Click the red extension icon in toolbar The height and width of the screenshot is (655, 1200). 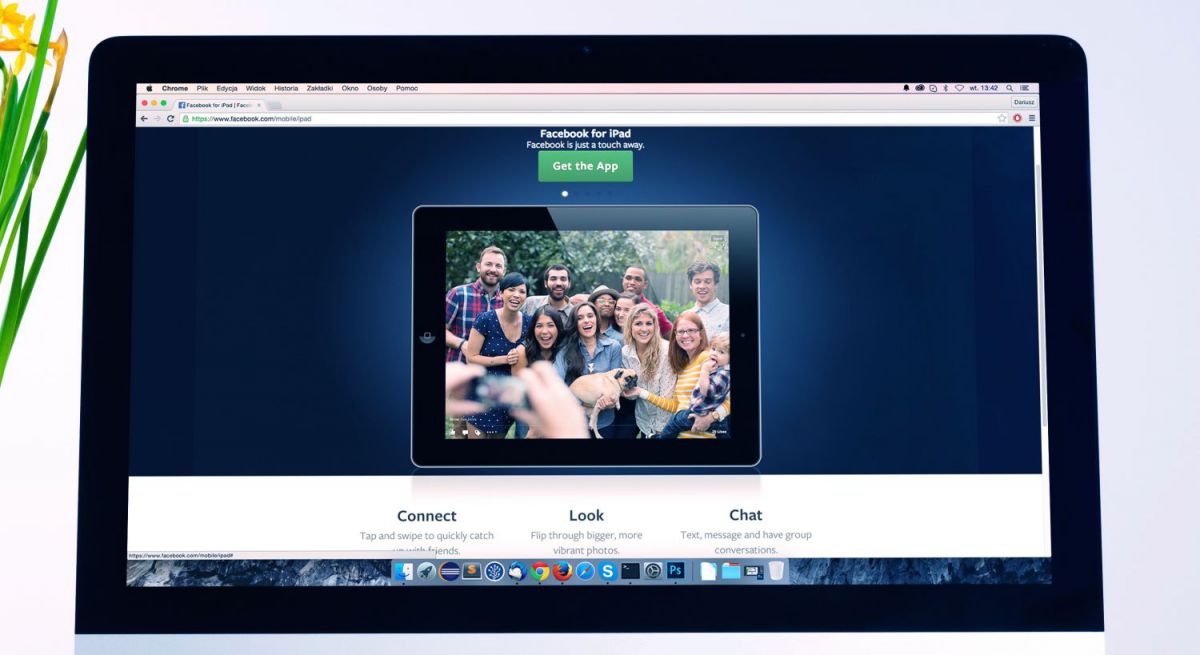click(1017, 118)
